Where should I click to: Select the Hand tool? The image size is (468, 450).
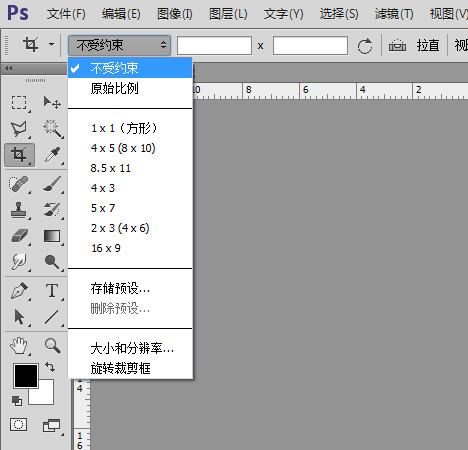[x=19, y=345]
